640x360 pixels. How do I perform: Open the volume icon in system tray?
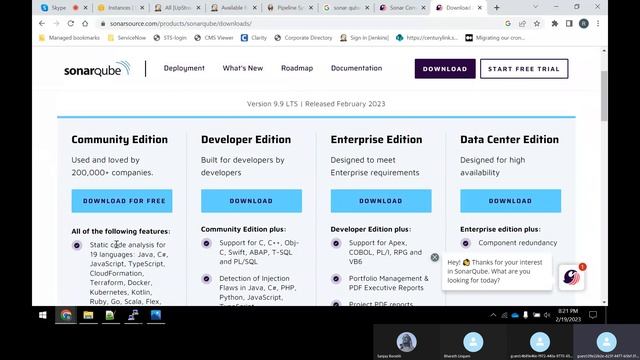547,315
